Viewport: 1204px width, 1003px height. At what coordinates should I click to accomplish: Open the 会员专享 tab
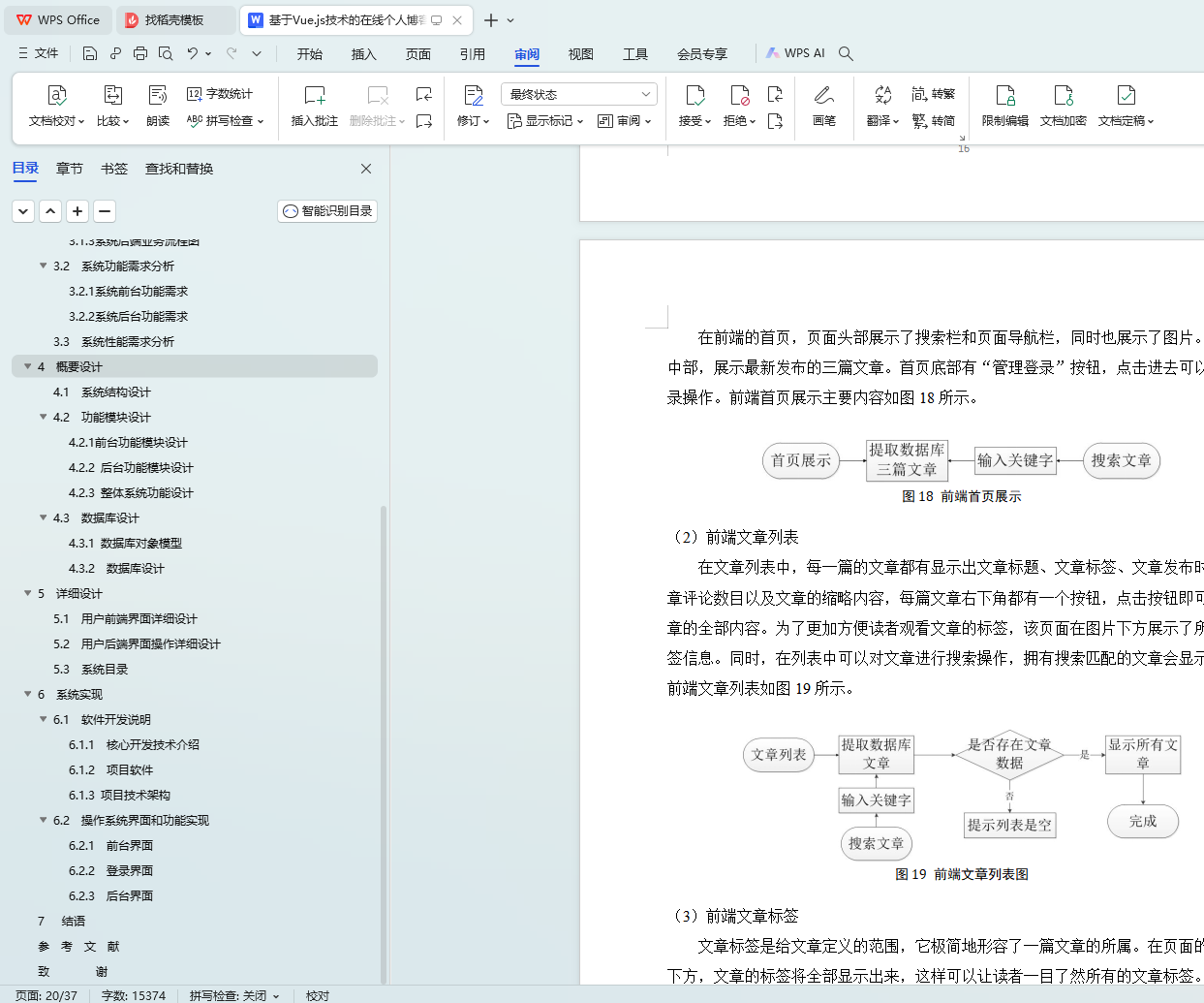pos(702,54)
